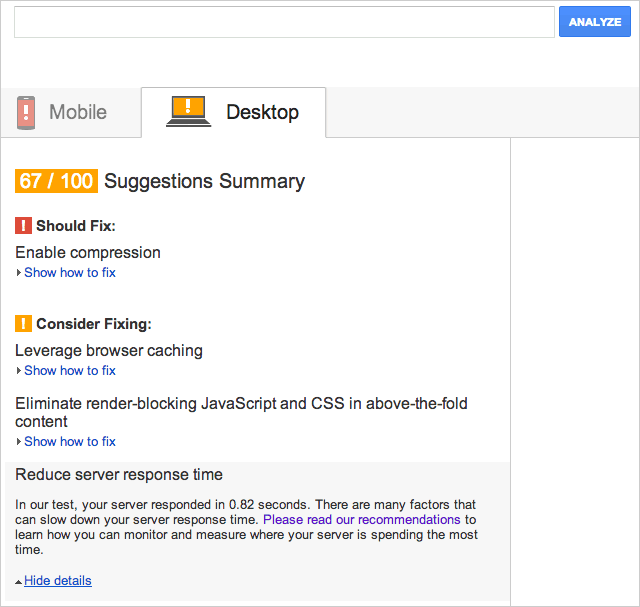Click triangle arrow under Leverage browser caching
This screenshot has width=640, height=607.
[x=18, y=371]
